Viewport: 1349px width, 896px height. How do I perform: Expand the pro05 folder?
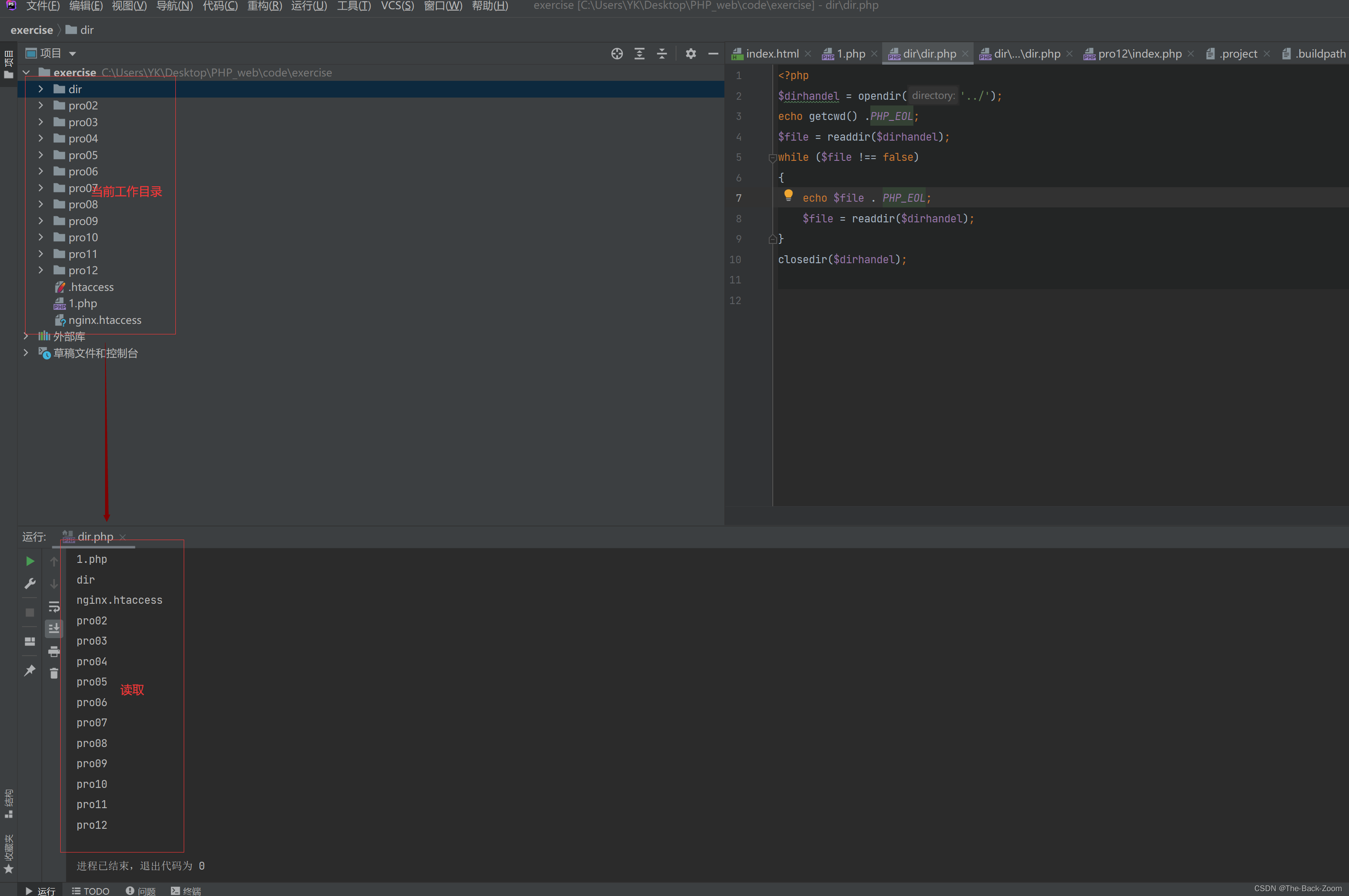pyautogui.click(x=40, y=156)
